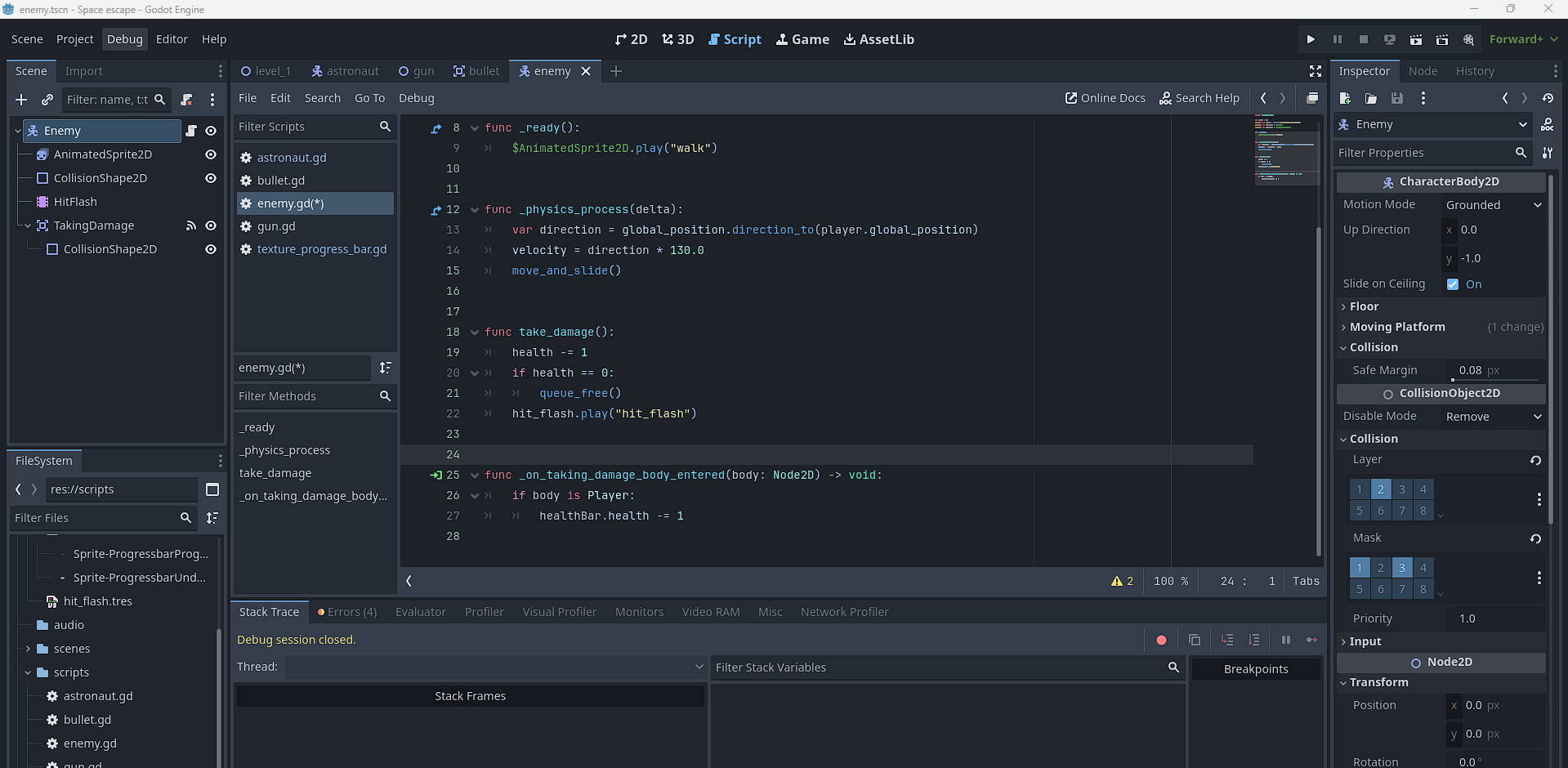Open the Project menu
The width and height of the screenshot is (1568, 768).
tap(74, 39)
